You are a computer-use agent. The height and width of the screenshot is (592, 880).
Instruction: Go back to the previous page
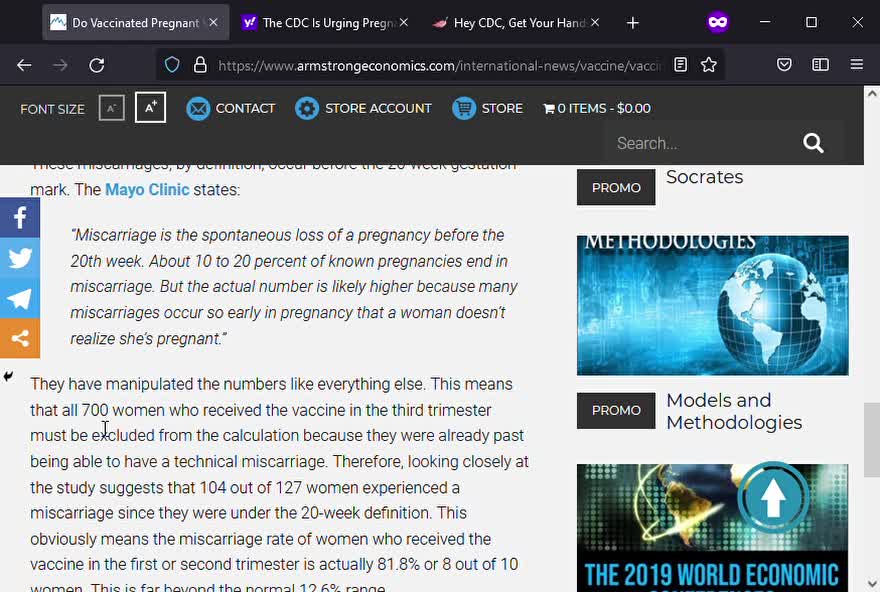coord(24,65)
